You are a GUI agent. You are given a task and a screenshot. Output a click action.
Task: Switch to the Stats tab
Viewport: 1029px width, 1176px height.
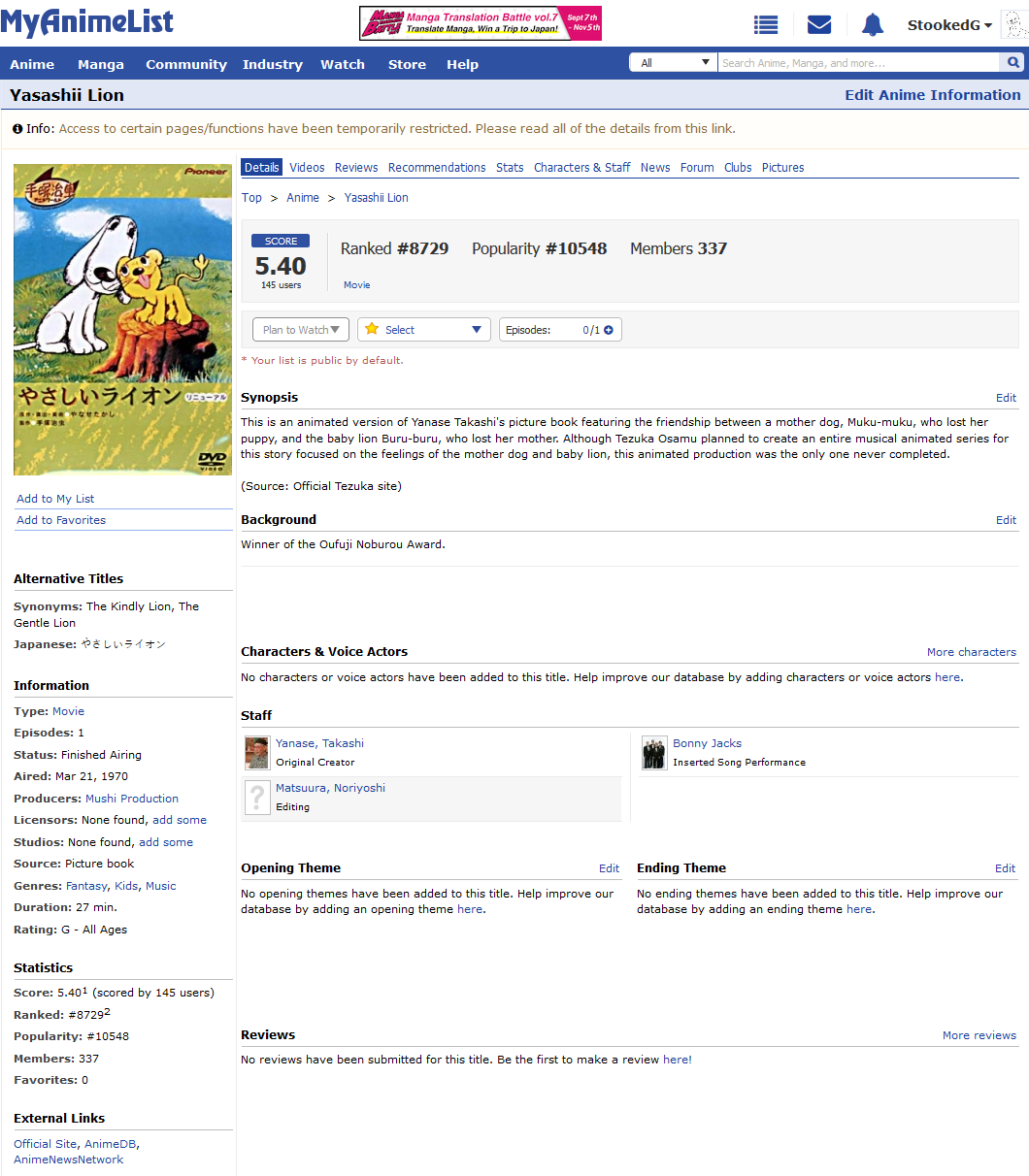click(510, 168)
